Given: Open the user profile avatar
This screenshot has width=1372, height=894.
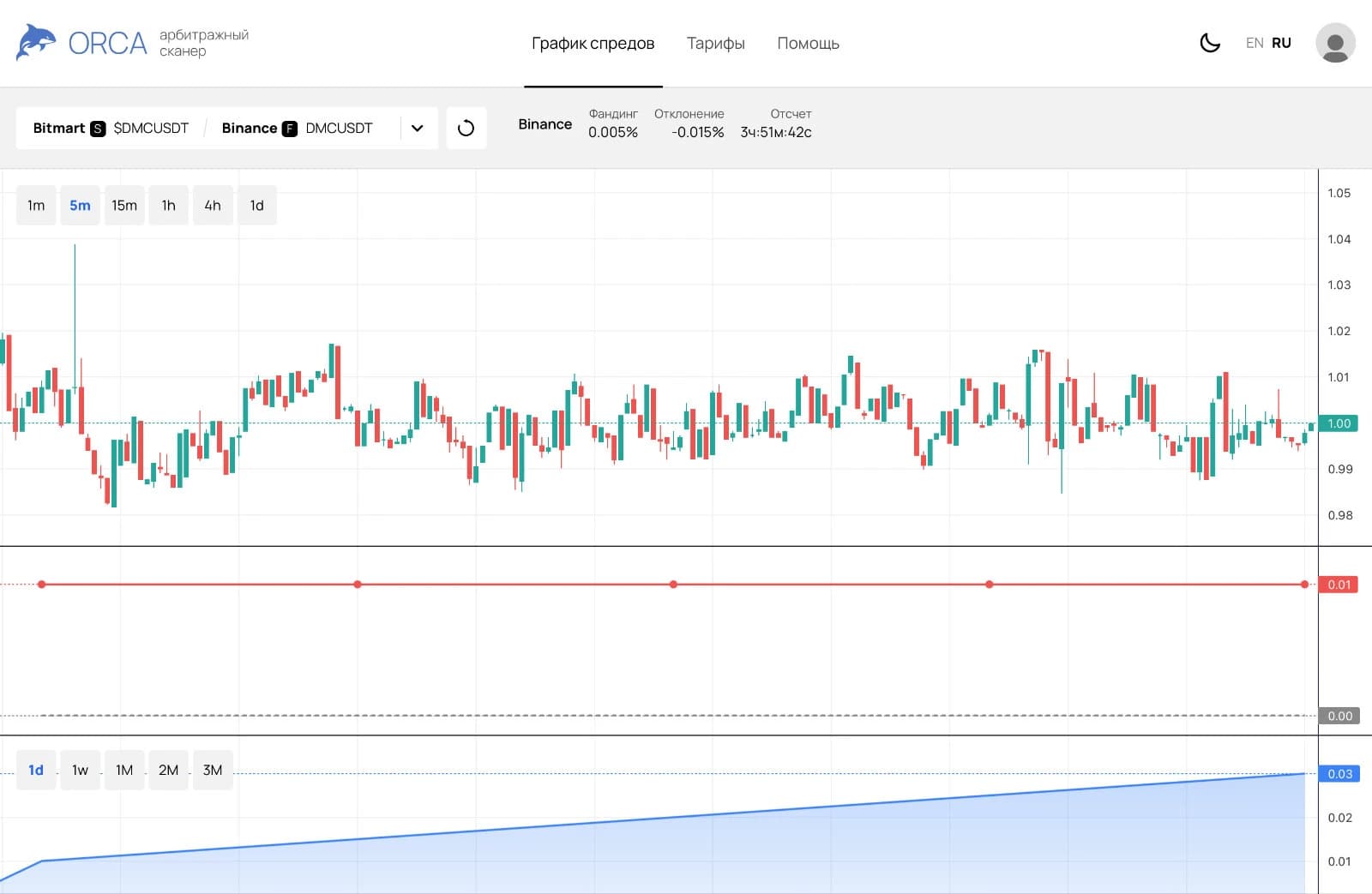Looking at the screenshot, I should click(x=1334, y=43).
